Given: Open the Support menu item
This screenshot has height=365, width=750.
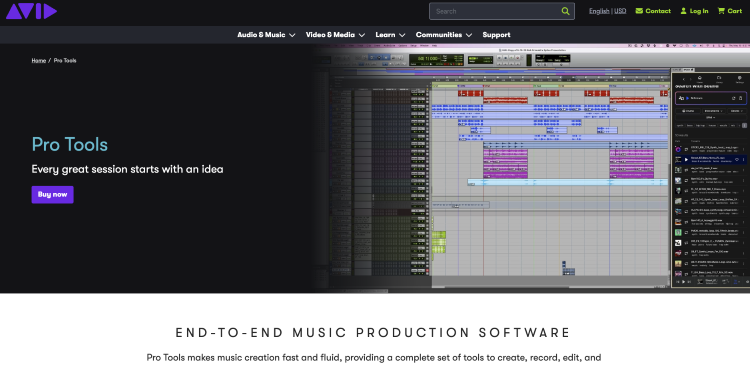Looking at the screenshot, I should coord(496,35).
